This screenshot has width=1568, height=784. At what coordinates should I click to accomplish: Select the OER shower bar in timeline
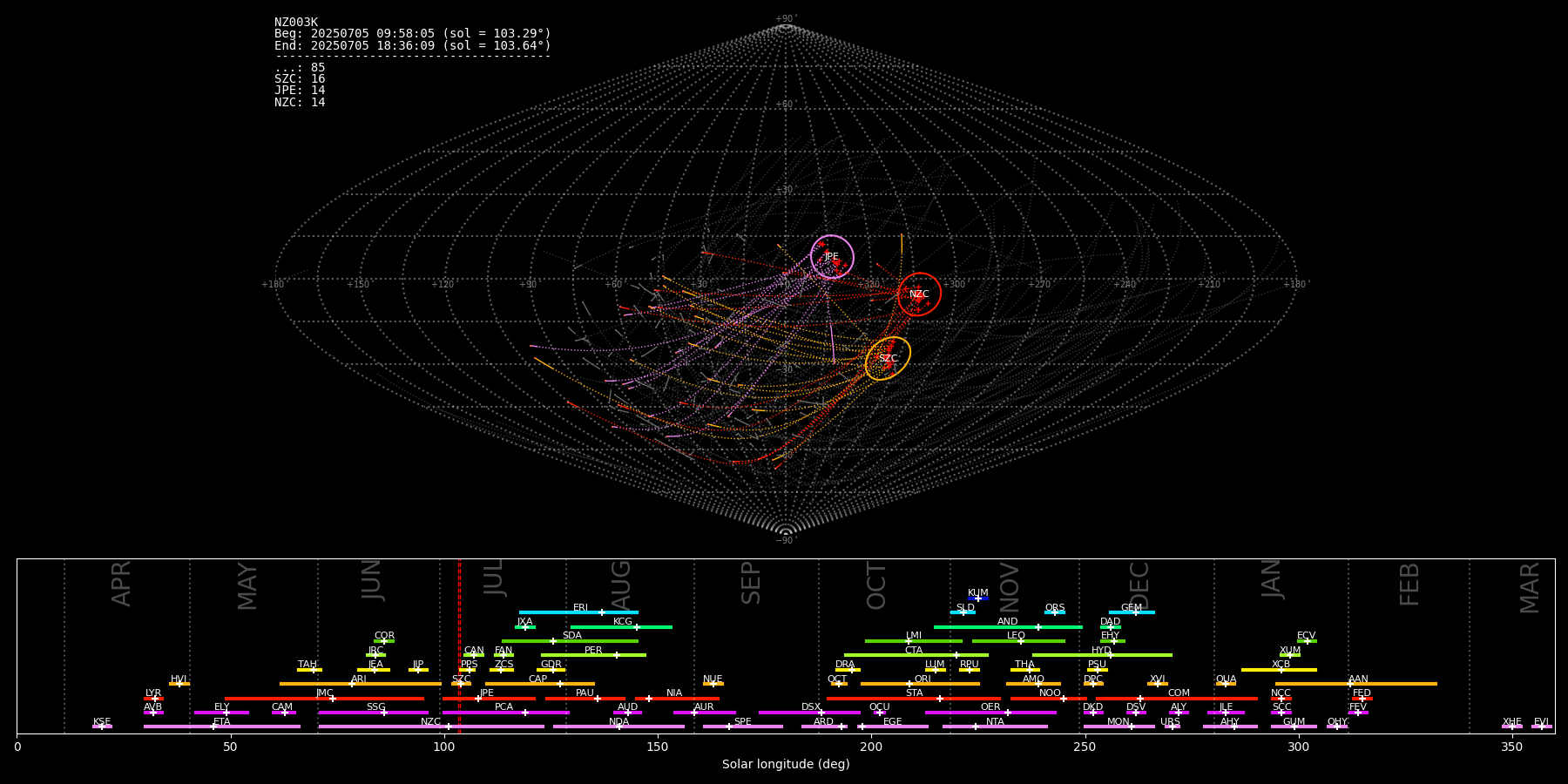tap(990, 713)
